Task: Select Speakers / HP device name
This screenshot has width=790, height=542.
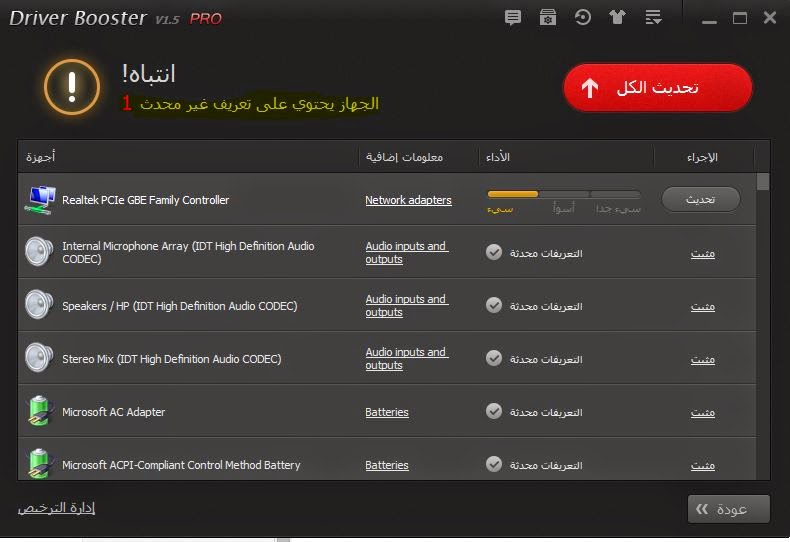Action: [x=180, y=306]
